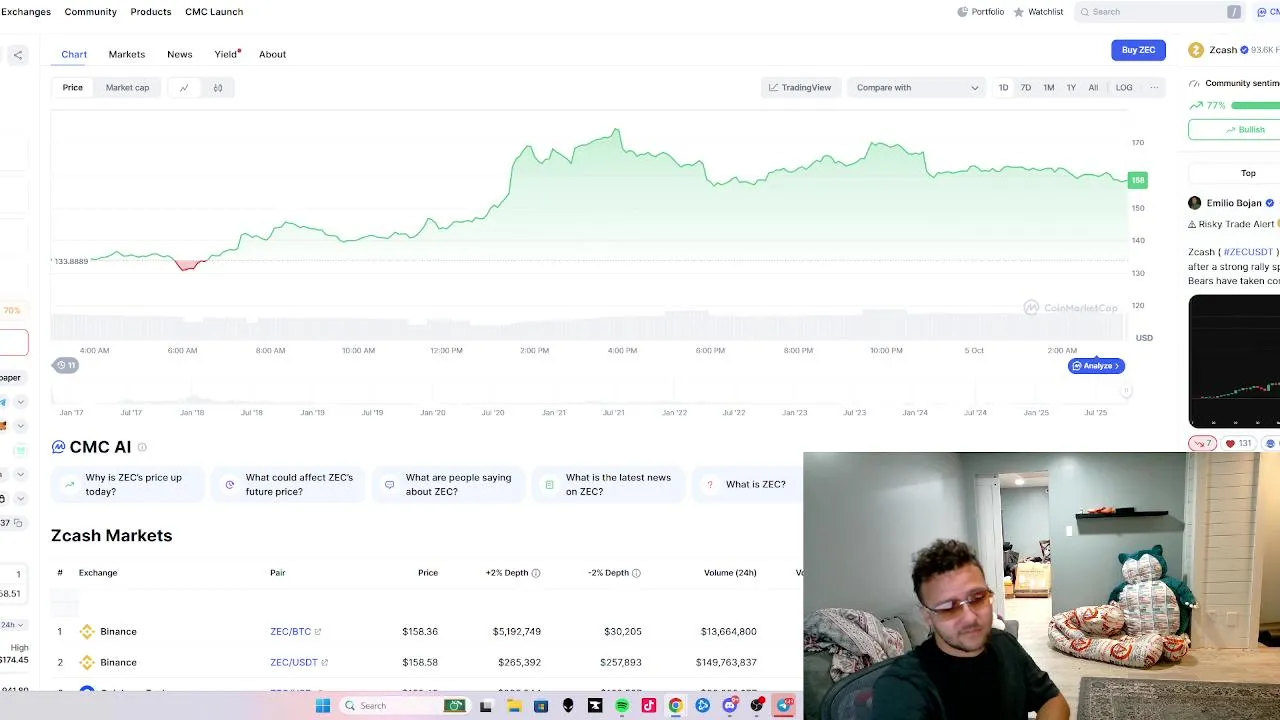1280x720 pixels.
Task: Open Alienware Command Center from taskbar
Action: (x=567, y=706)
